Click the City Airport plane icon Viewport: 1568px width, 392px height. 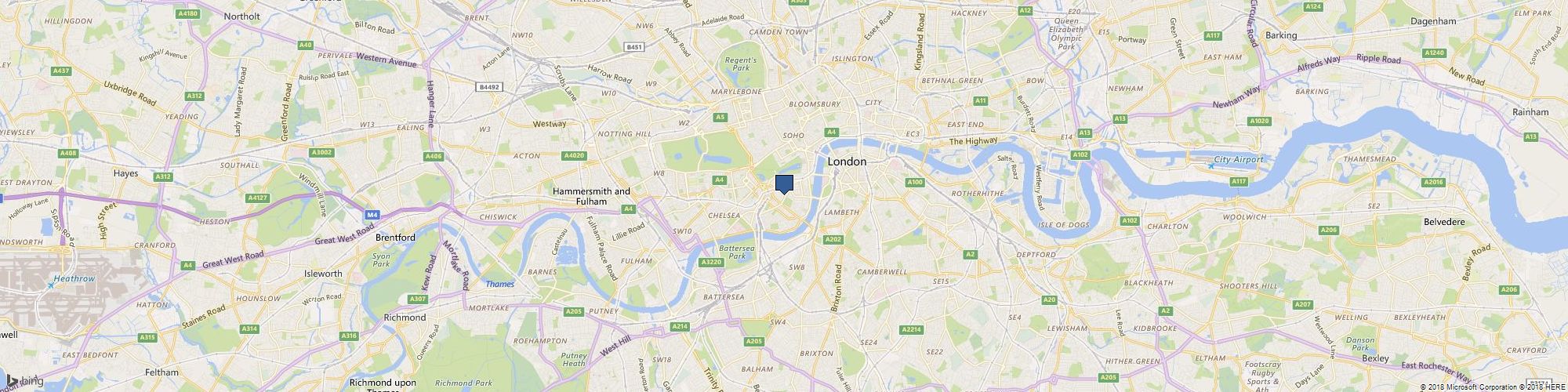tap(1210, 166)
